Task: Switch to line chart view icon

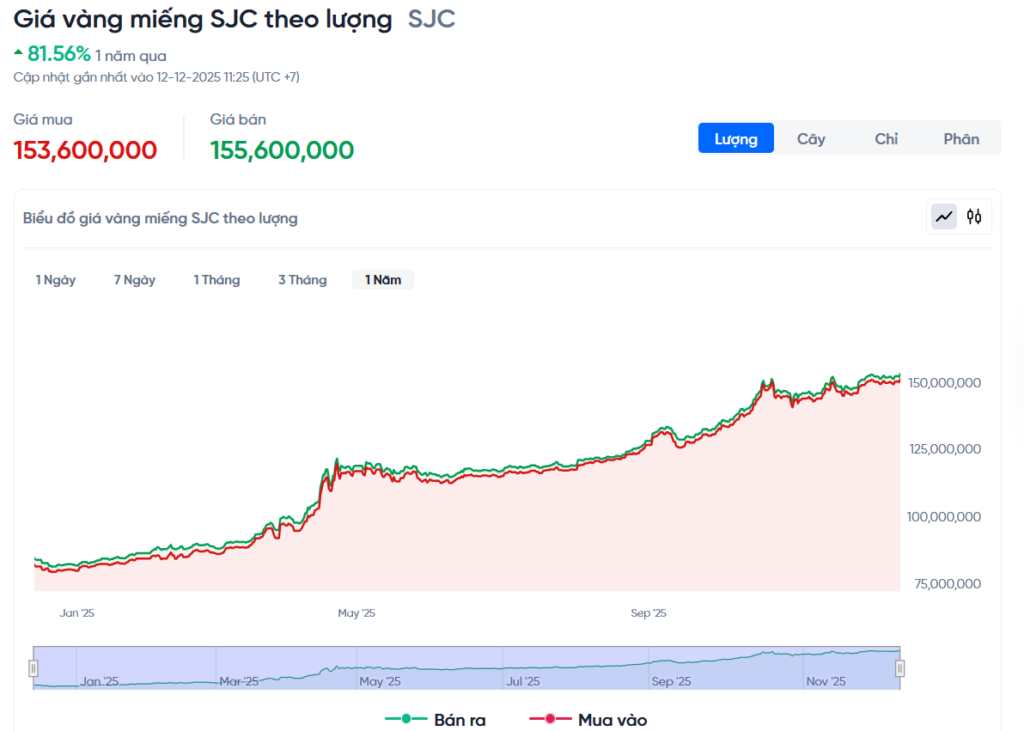Action: (944, 216)
